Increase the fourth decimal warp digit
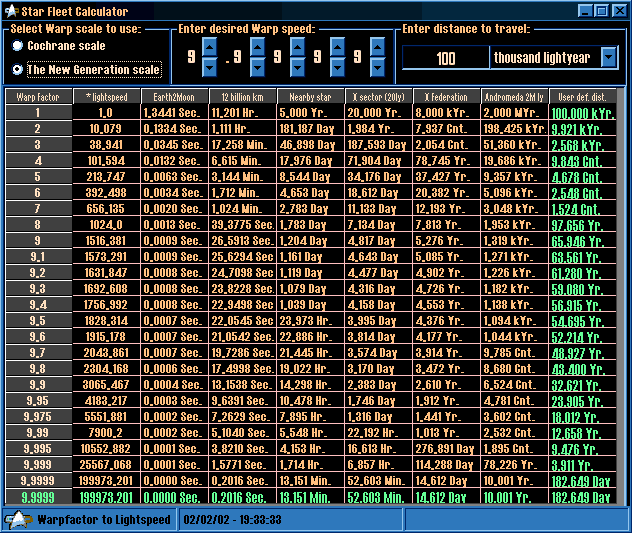 [378, 47]
